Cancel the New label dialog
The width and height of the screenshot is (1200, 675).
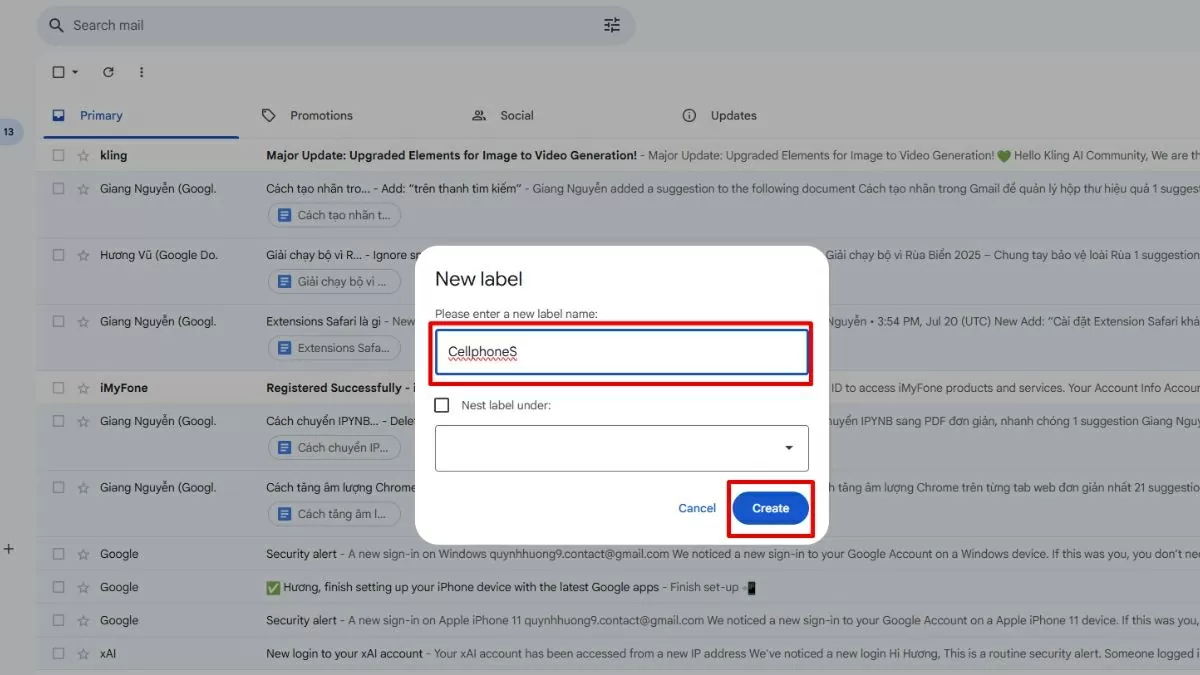coord(696,508)
